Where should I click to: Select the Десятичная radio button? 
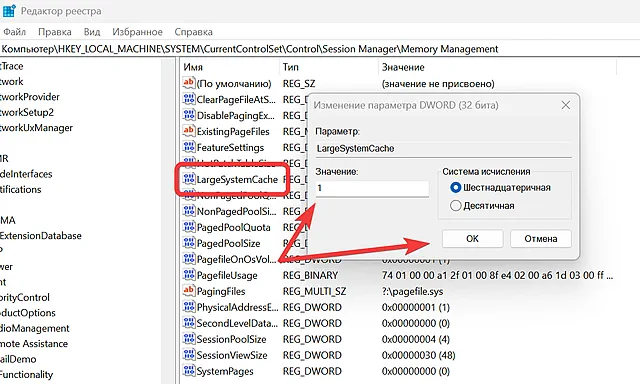[456, 205]
